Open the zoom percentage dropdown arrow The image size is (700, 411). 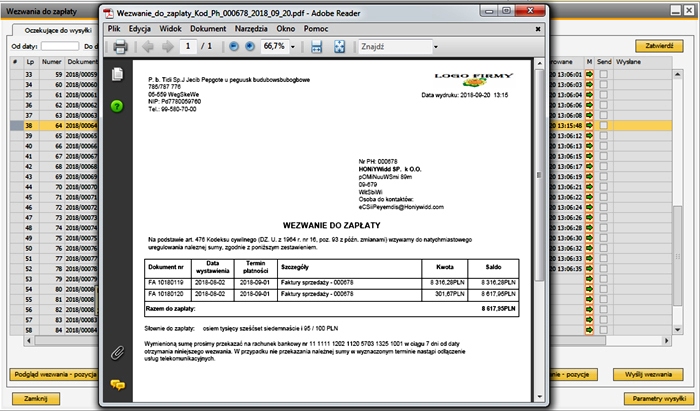(x=293, y=47)
